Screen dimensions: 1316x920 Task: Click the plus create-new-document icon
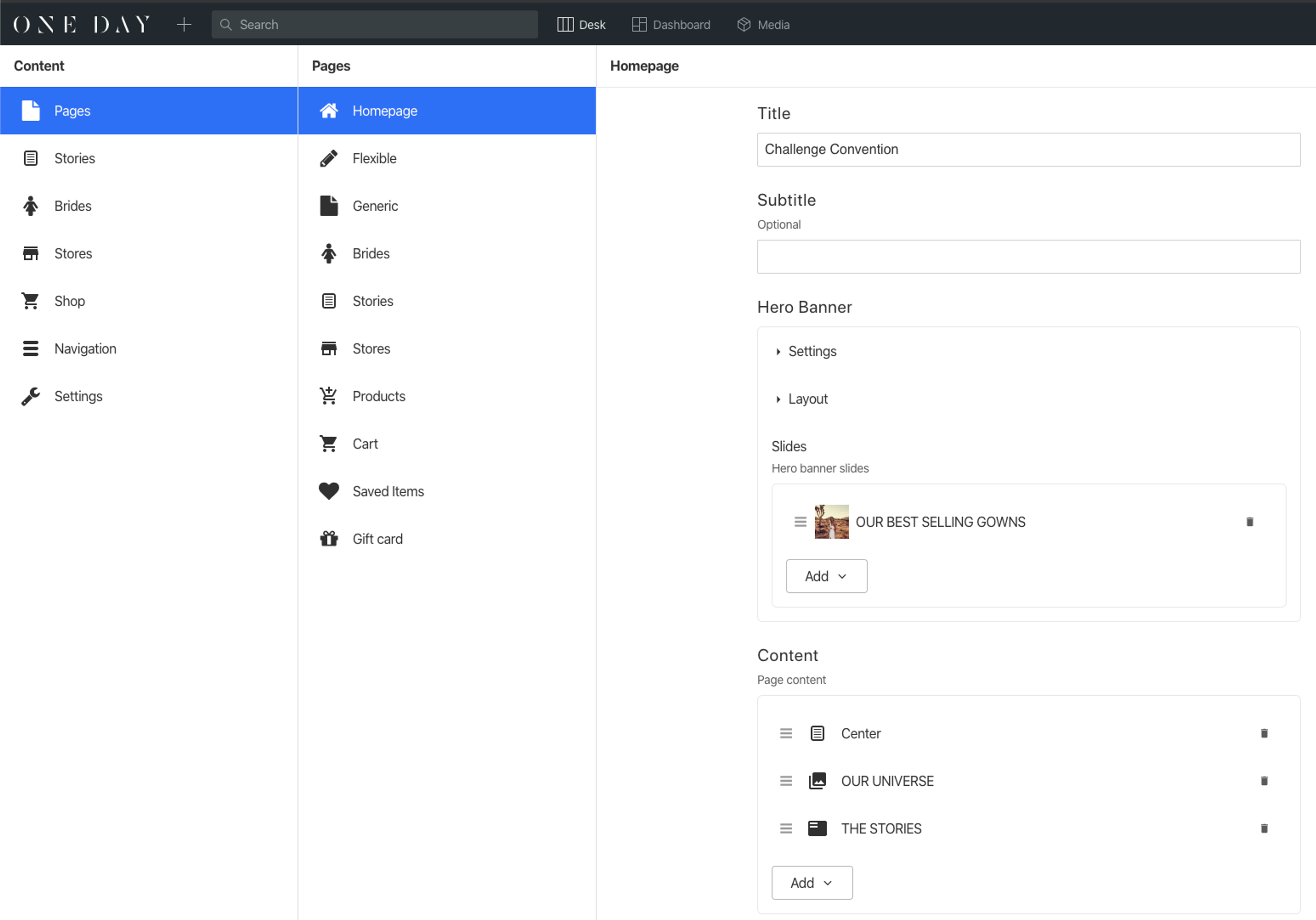[x=183, y=25]
